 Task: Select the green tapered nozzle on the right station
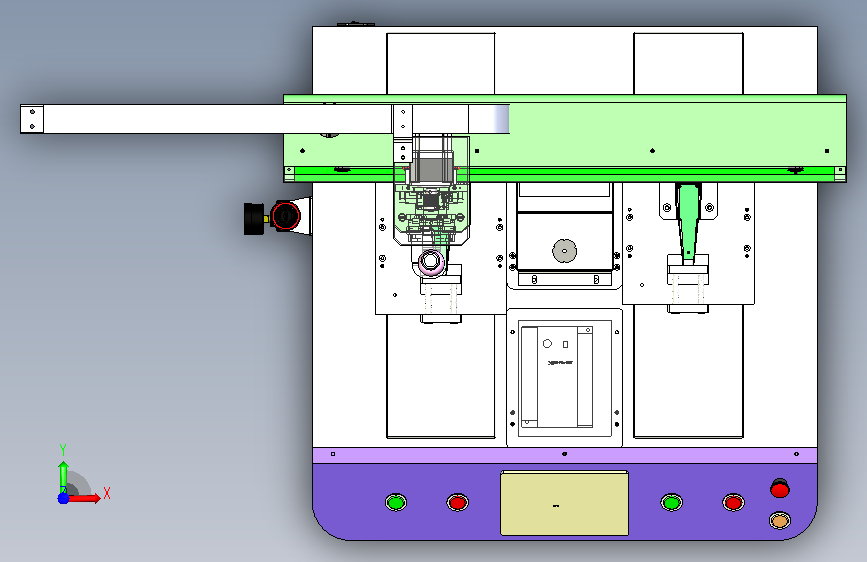[688, 222]
